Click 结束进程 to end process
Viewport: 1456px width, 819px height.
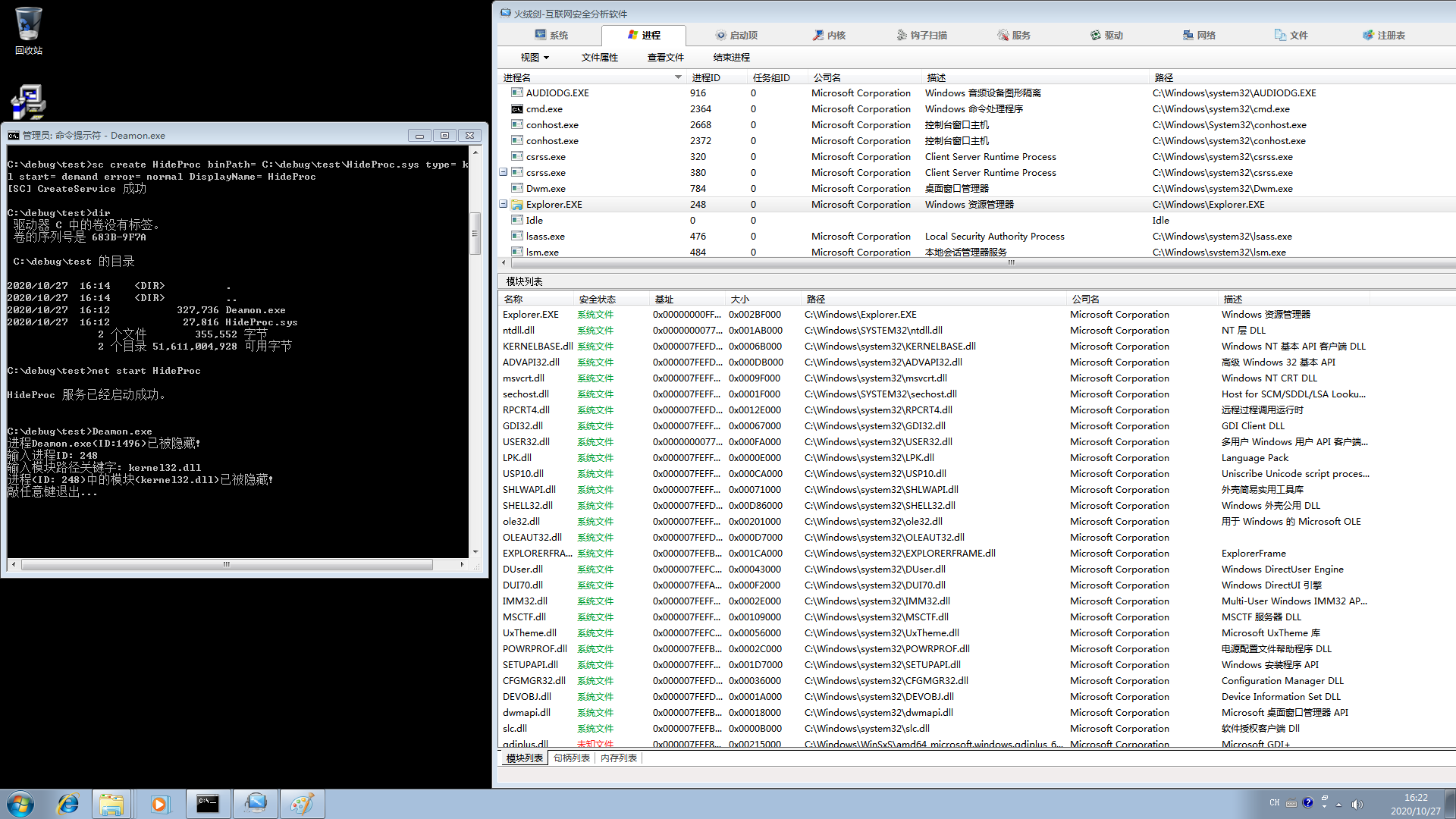click(x=731, y=57)
